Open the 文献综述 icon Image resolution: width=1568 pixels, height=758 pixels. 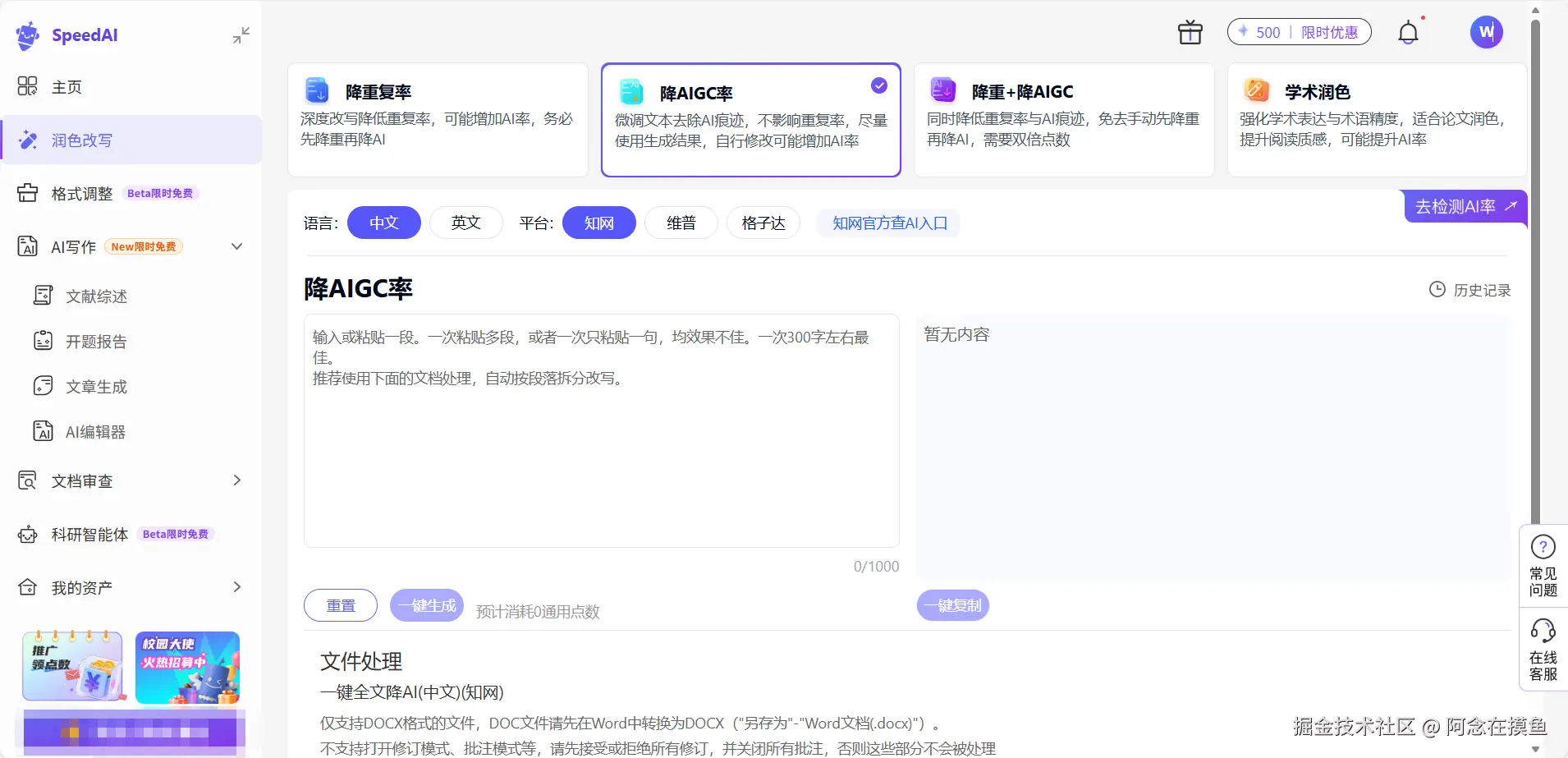pos(43,296)
